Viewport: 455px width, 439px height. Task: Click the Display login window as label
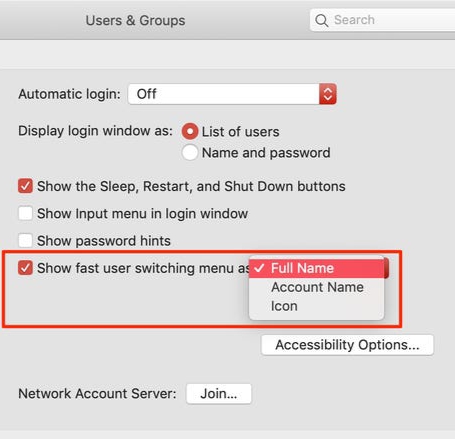[95, 131]
